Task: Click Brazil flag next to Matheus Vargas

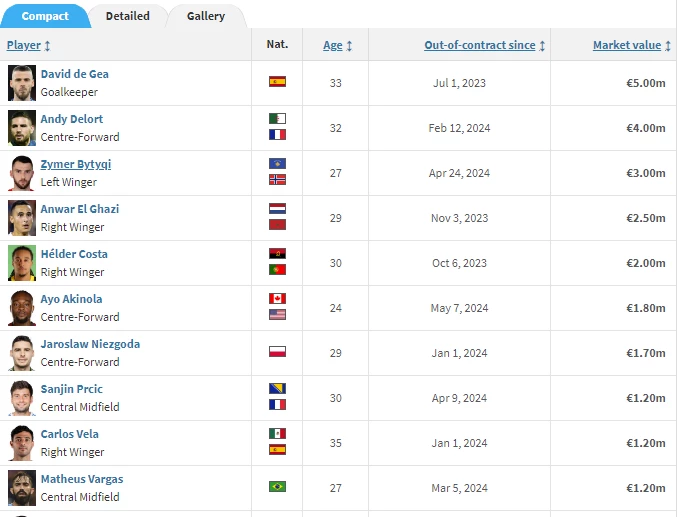Action: pyautogui.click(x=277, y=487)
